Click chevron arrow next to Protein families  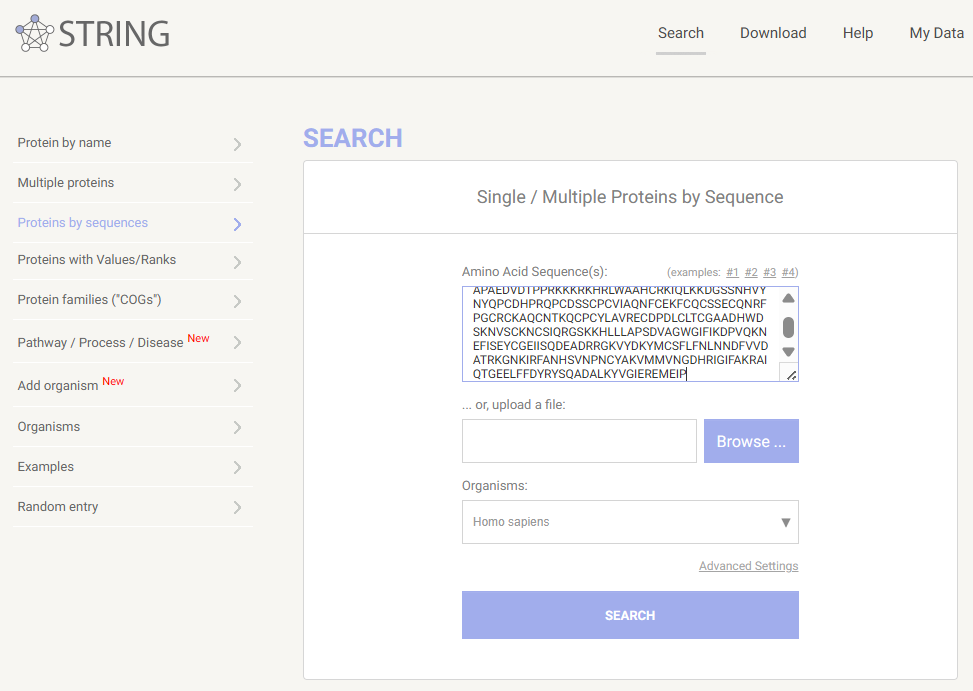click(x=237, y=301)
